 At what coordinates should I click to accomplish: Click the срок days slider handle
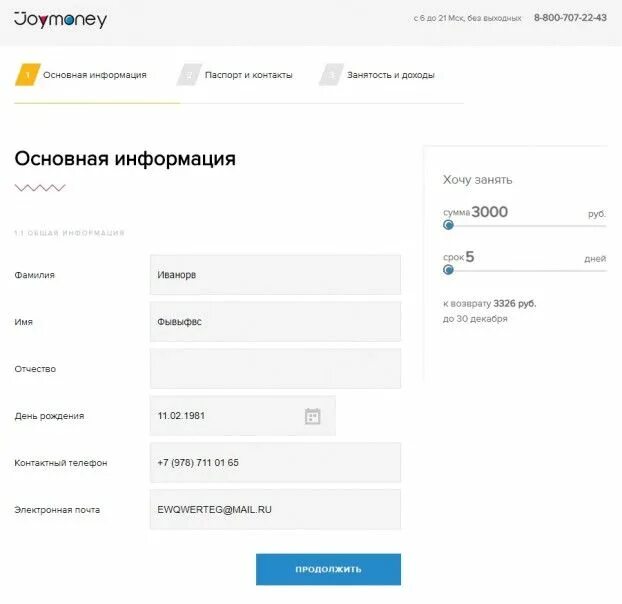pyautogui.click(x=448, y=270)
